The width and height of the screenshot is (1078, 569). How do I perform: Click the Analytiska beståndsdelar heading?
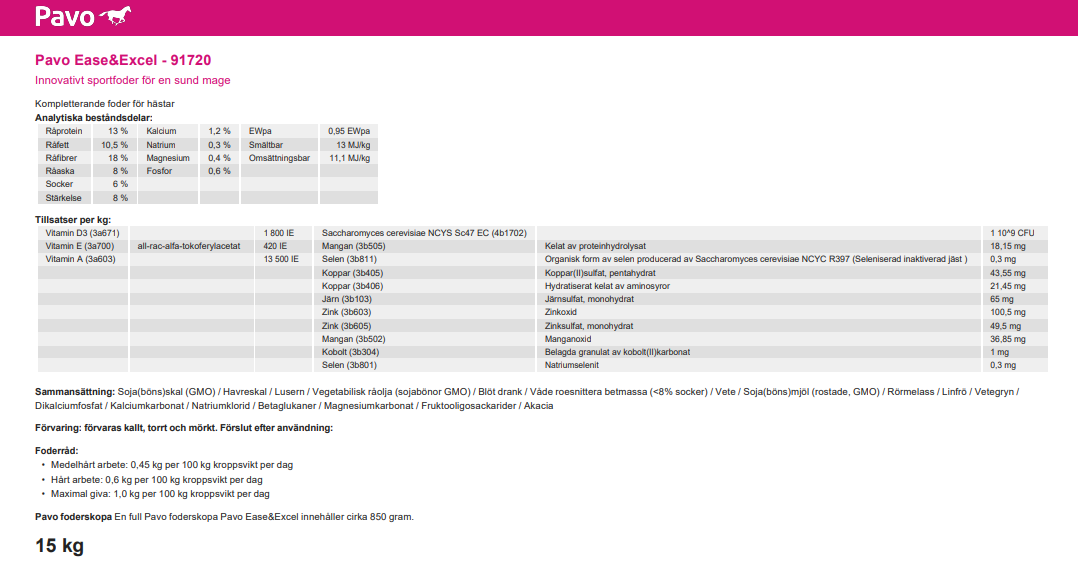pos(94,118)
